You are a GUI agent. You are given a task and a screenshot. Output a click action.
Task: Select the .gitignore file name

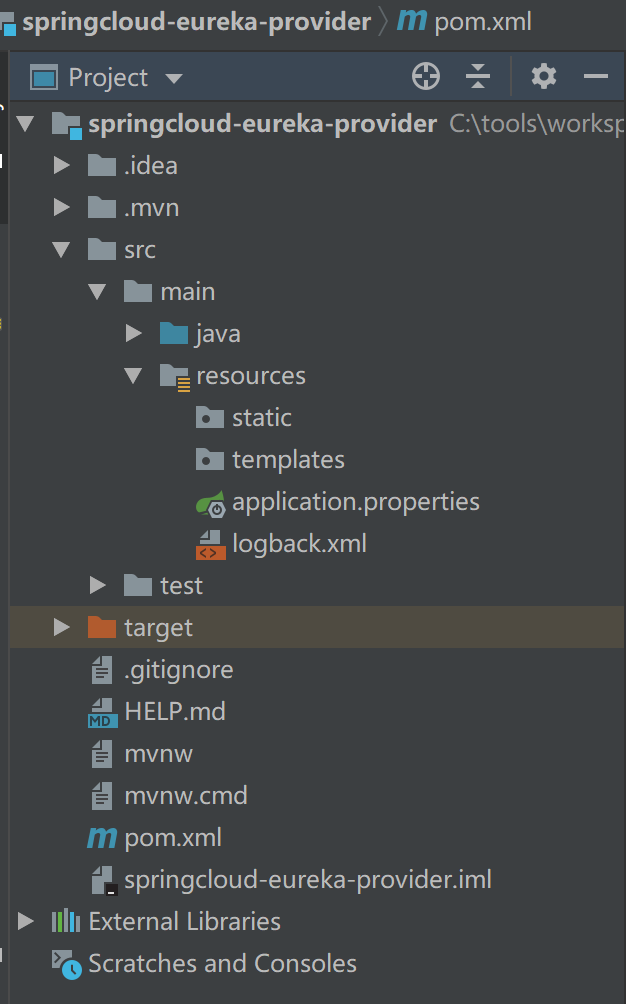[179, 670]
